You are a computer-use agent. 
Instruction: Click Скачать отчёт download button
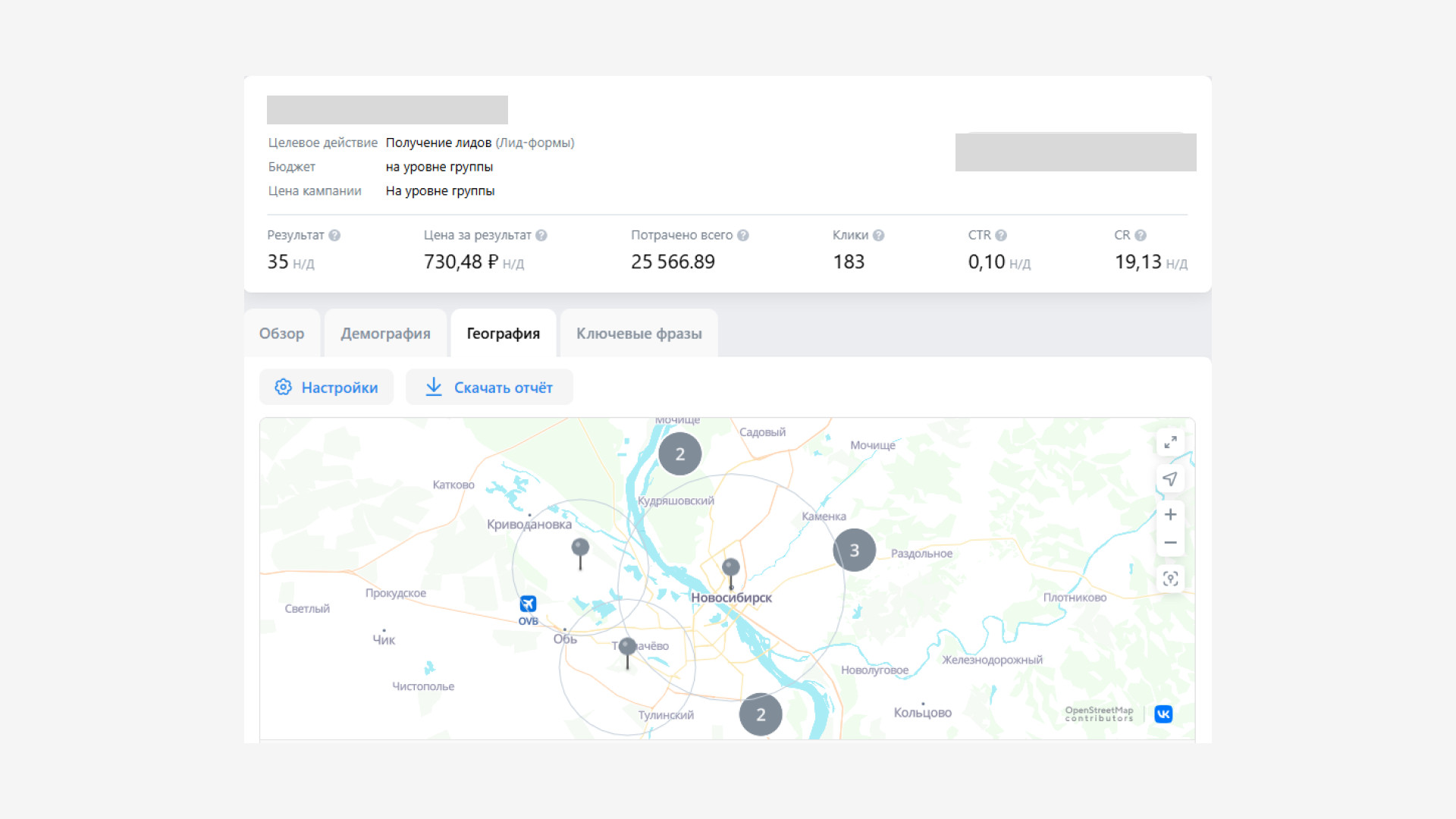pyautogui.click(x=489, y=388)
